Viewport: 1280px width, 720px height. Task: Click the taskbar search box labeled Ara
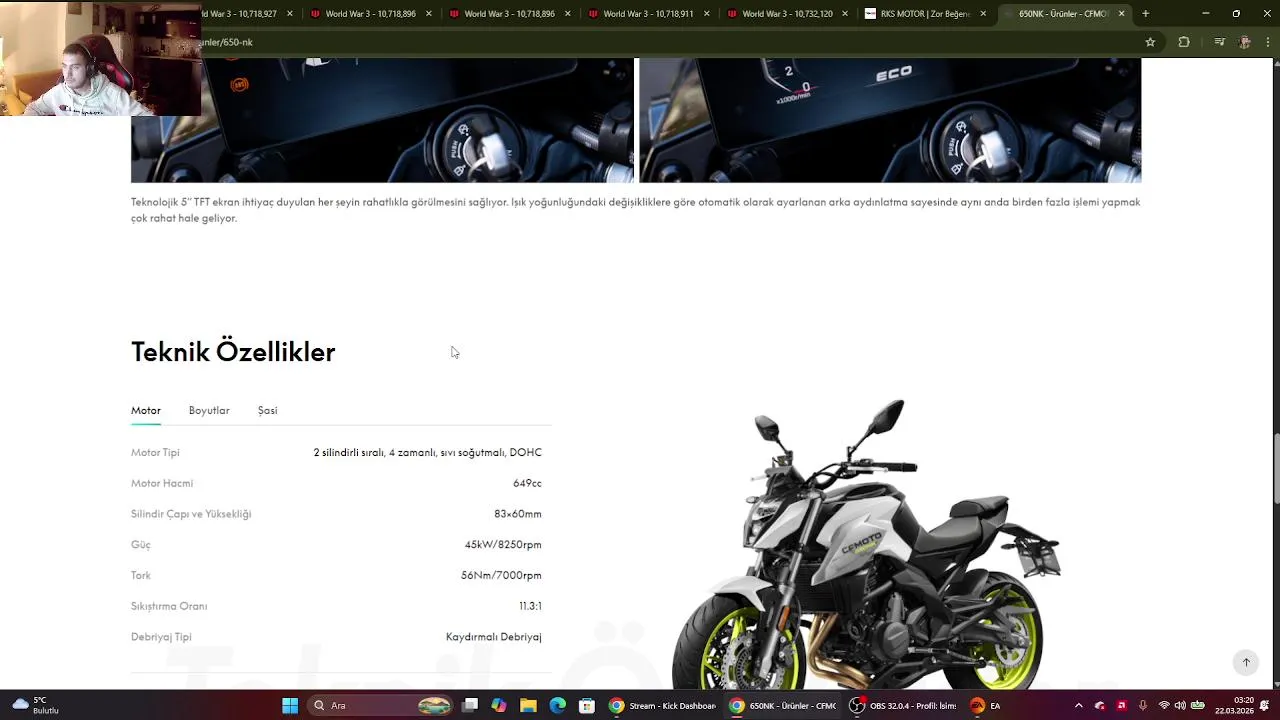click(x=380, y=706)
